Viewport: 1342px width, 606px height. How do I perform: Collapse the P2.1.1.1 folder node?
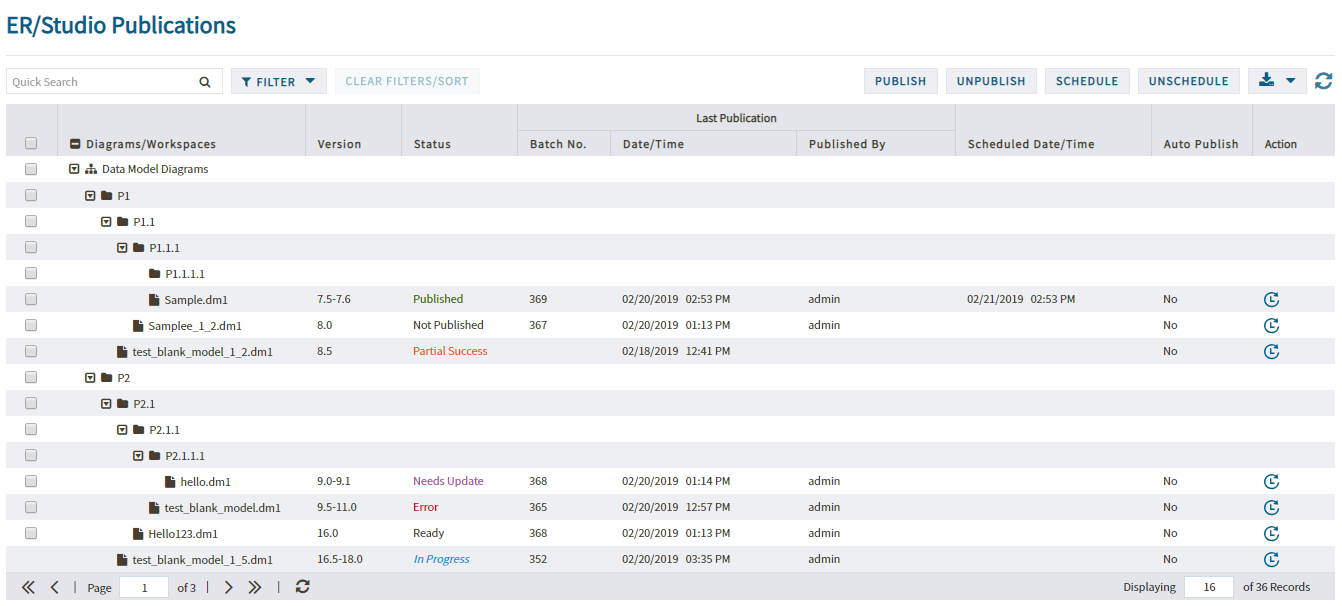point(138,455)
